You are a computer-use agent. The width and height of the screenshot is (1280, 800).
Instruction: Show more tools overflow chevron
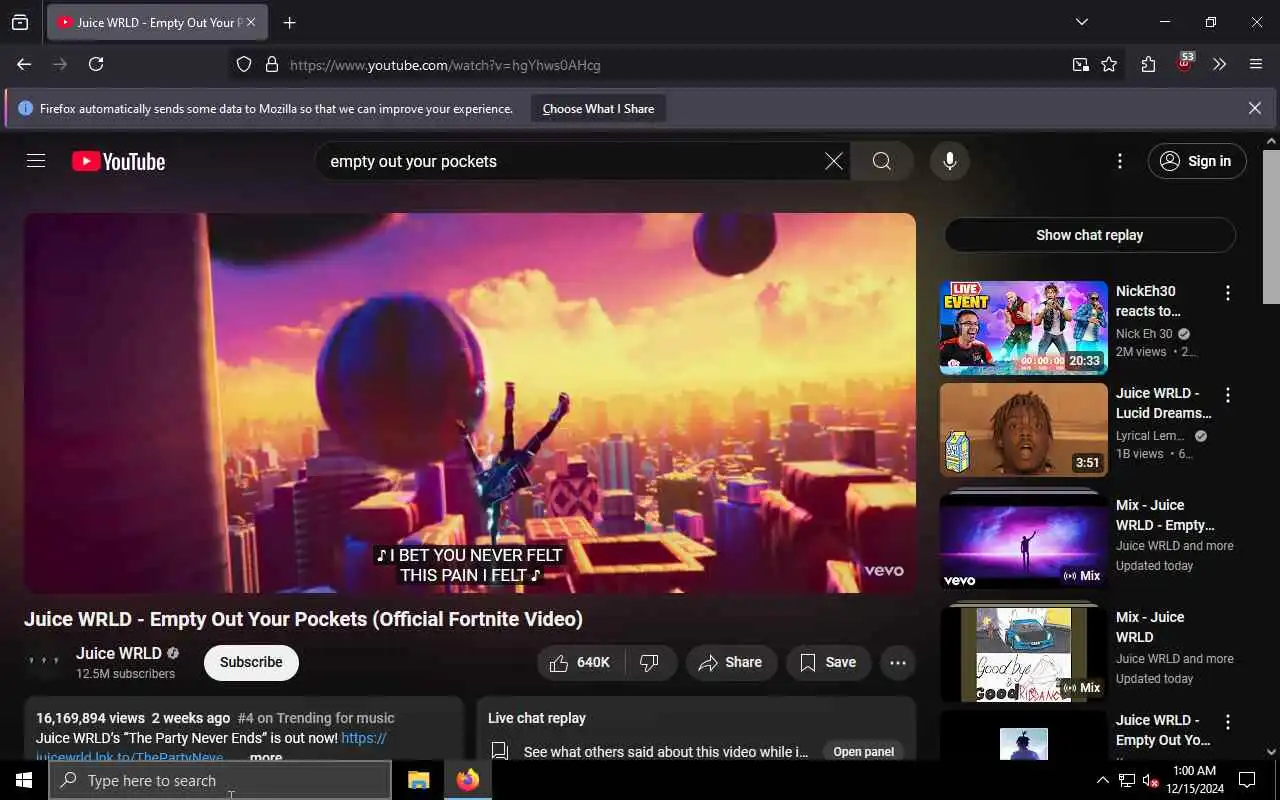tap(1219, 64)
